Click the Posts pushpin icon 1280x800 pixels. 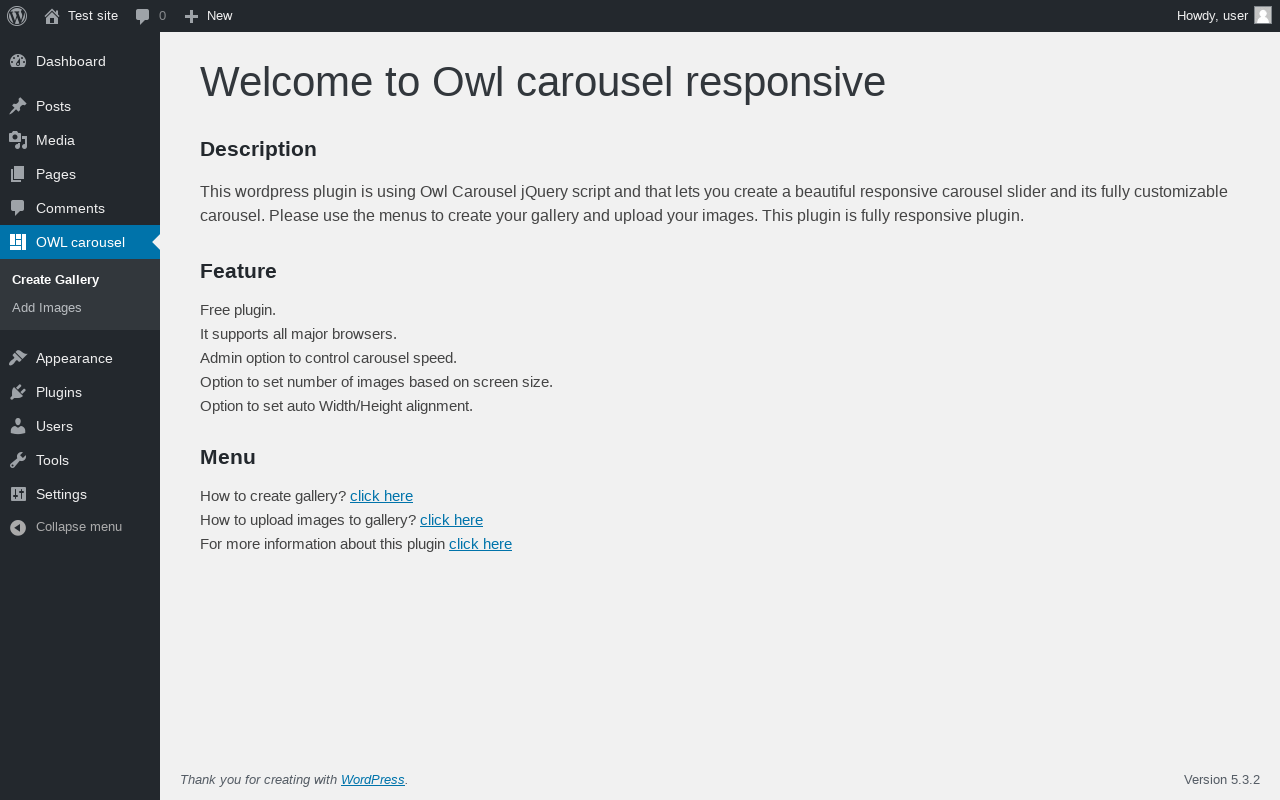[18, 106]
